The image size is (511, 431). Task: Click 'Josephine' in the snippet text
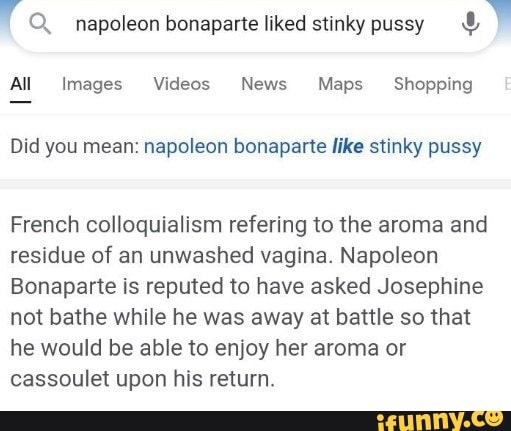(430, 287)
